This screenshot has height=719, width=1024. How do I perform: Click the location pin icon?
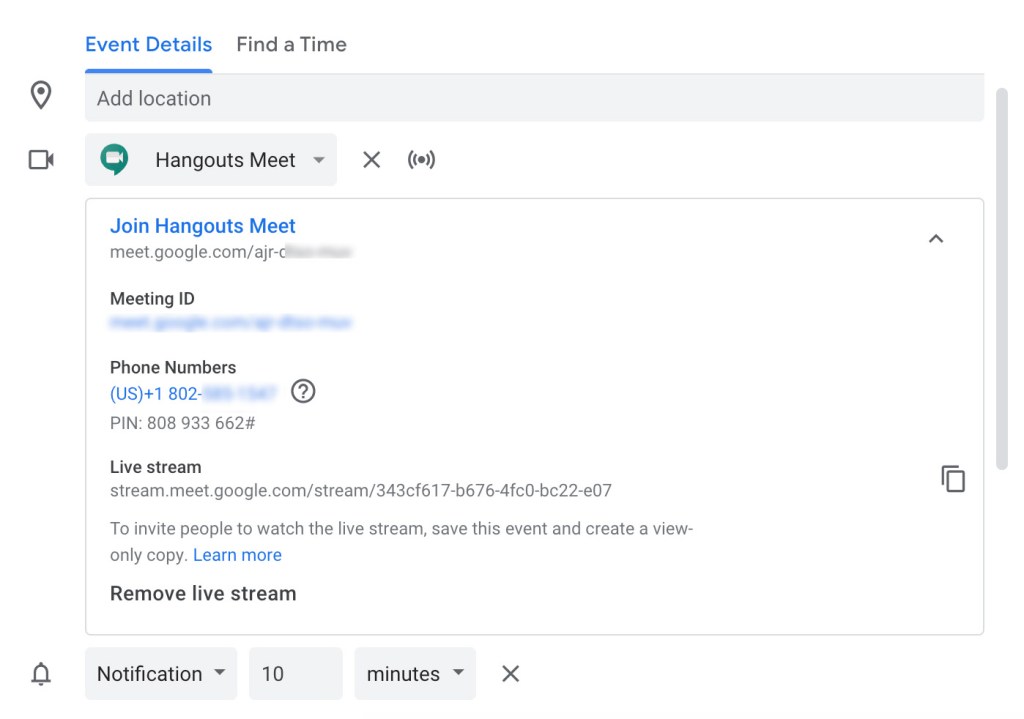pyautogui.click(x=41, y=96)
